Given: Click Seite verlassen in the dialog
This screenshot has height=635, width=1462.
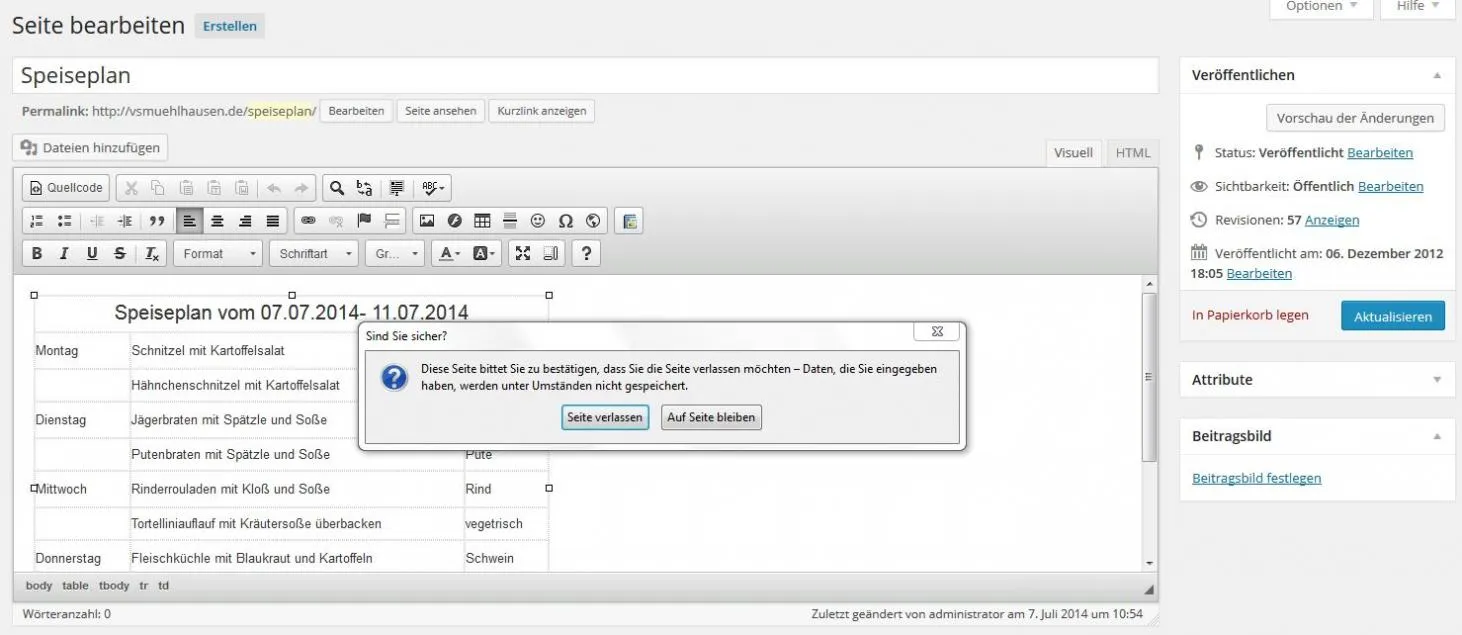Looking at the screenshot, I should click(605, 417).
